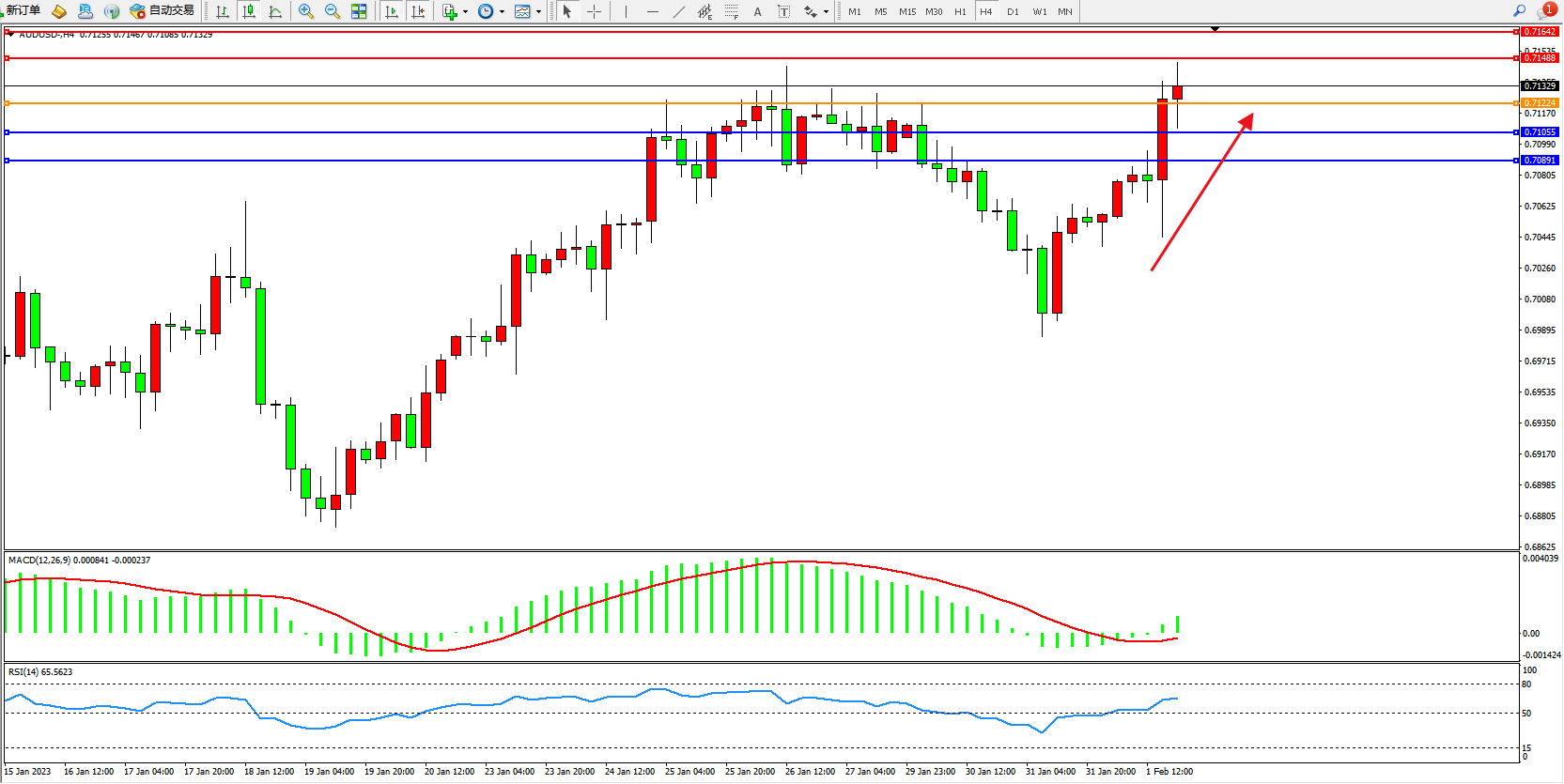Click the New Order (新订单) button

23,11
